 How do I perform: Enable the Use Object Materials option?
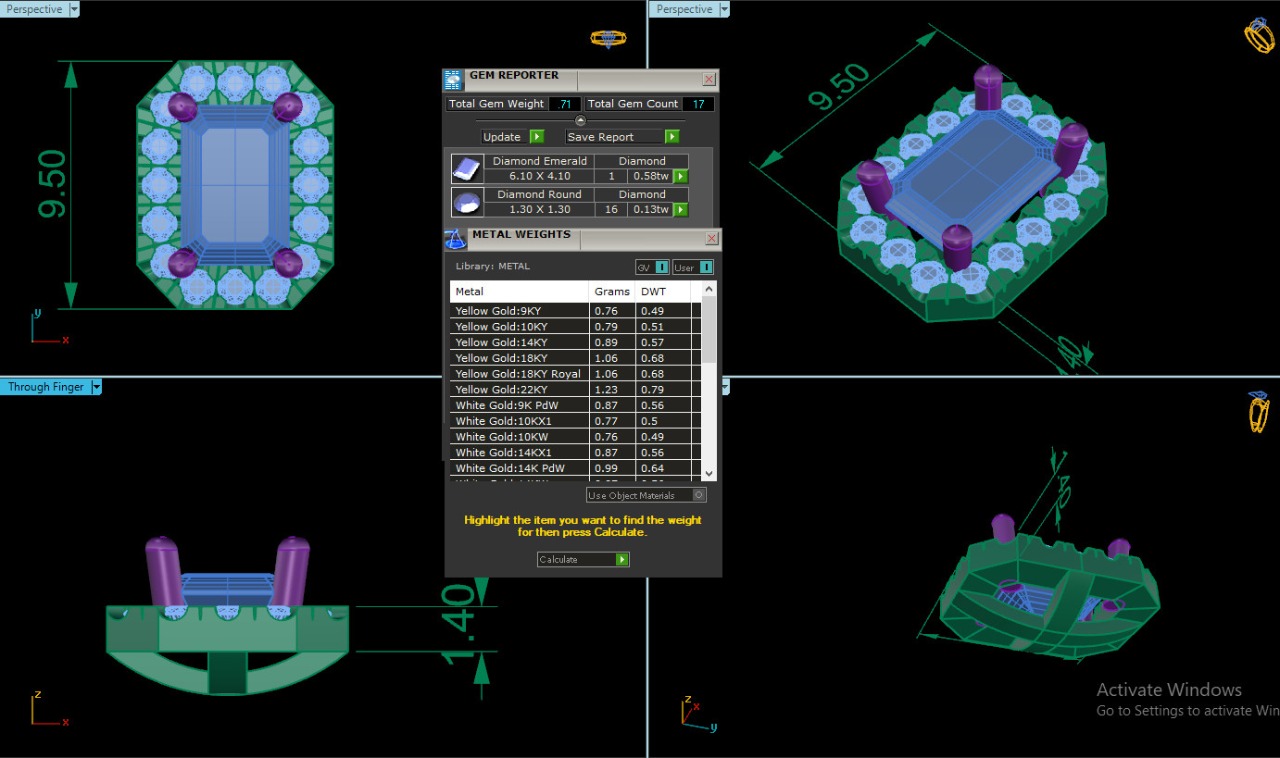pos(699,495)
